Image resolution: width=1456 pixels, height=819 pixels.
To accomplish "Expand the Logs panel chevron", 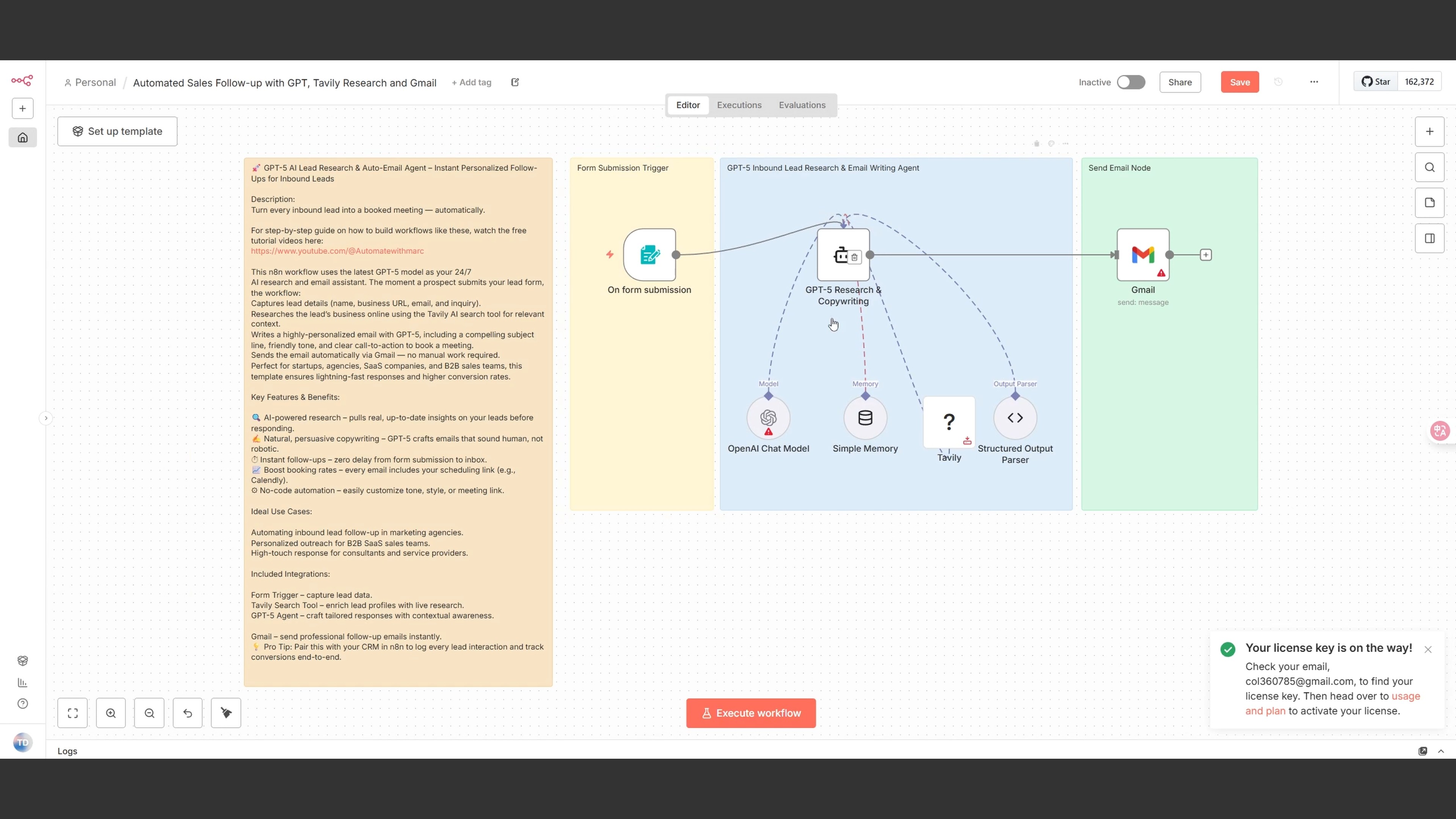I will [x=1441, y=751].
